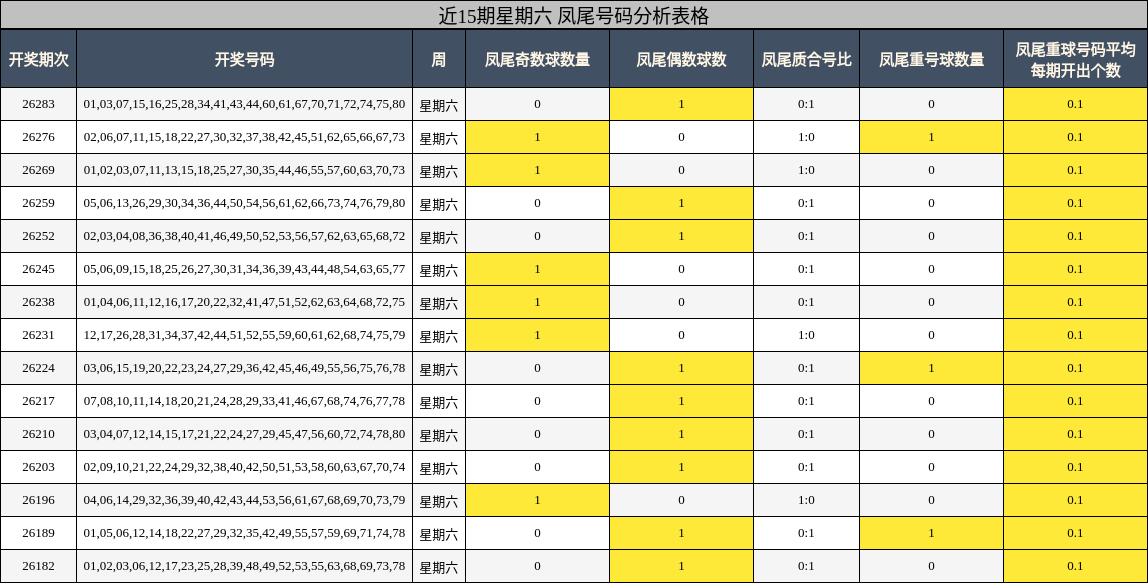Click the table title 近15期星期六 凤尾号码分析表格

click(573, 15)
